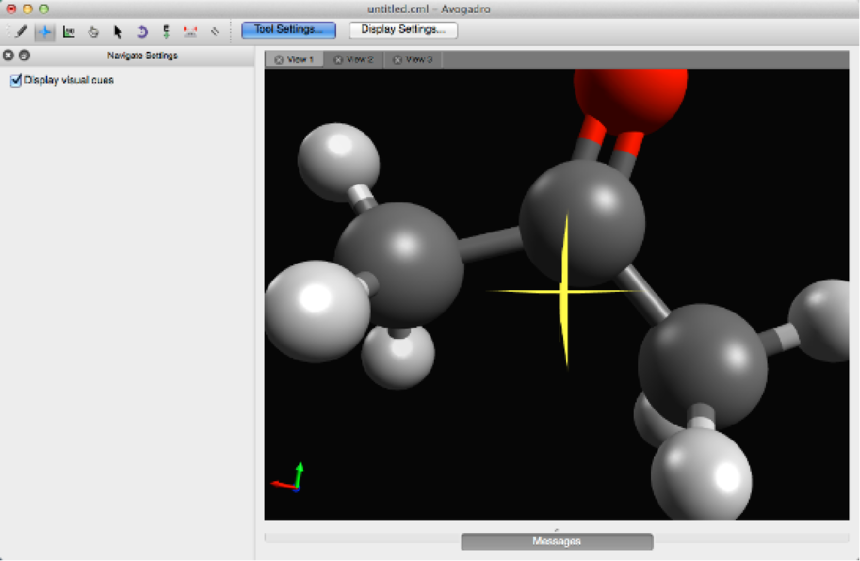This screenshot has width=860, height=561.
Task: Pick the Selection arrow tool
Action: [117, 31]
